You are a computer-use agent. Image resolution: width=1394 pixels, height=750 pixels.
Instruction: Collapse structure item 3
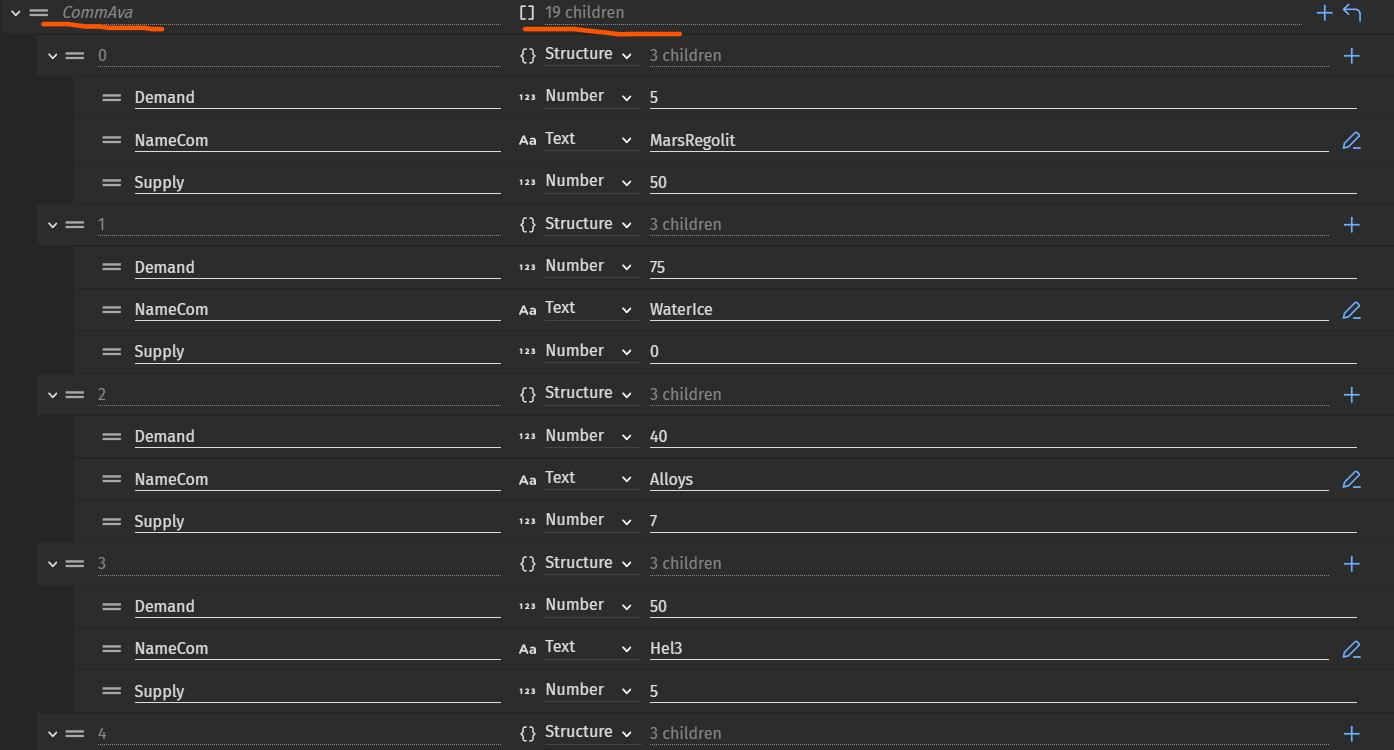[54, 564]
